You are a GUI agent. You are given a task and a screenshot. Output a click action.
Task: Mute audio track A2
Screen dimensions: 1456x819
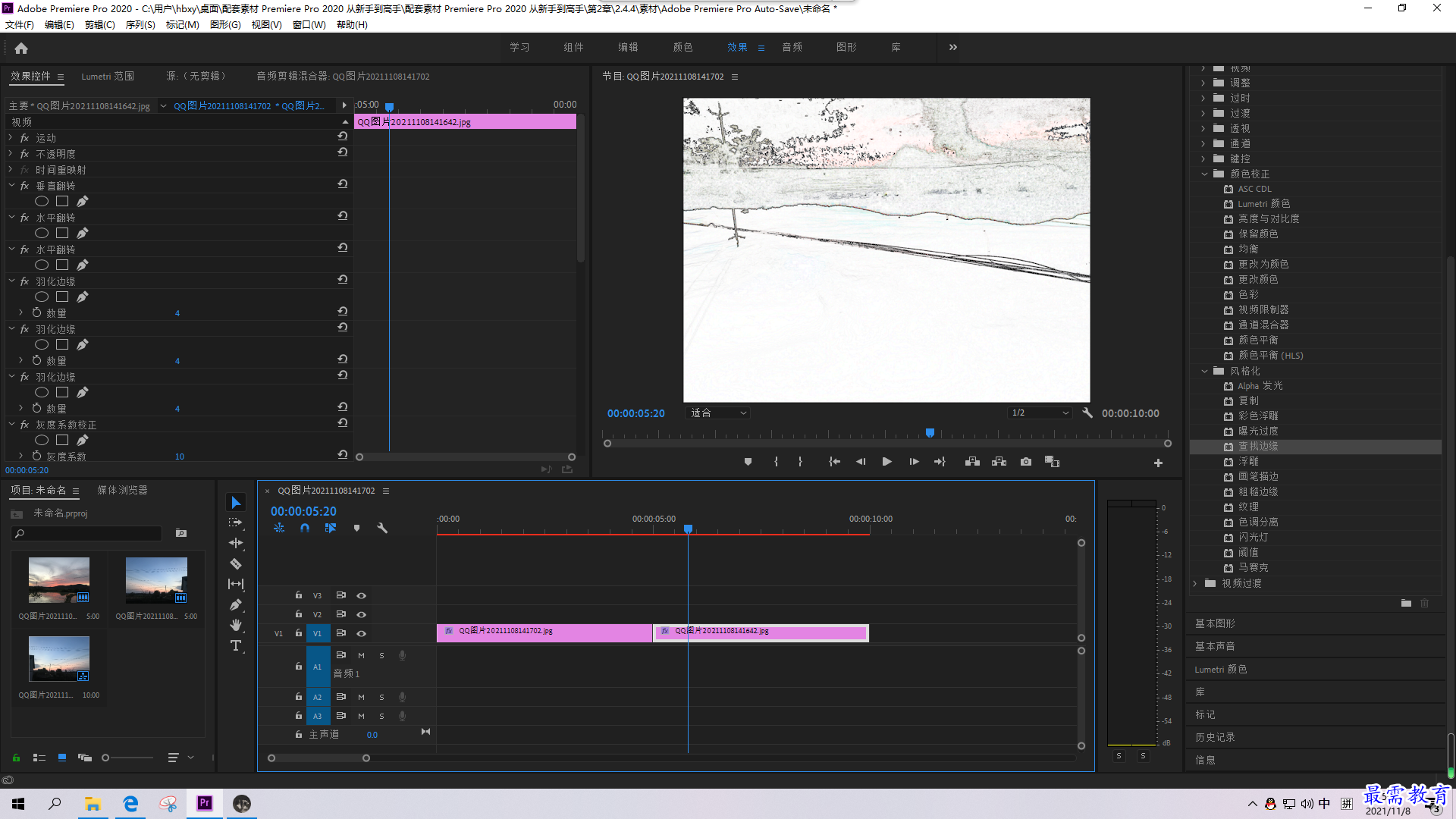361,697
